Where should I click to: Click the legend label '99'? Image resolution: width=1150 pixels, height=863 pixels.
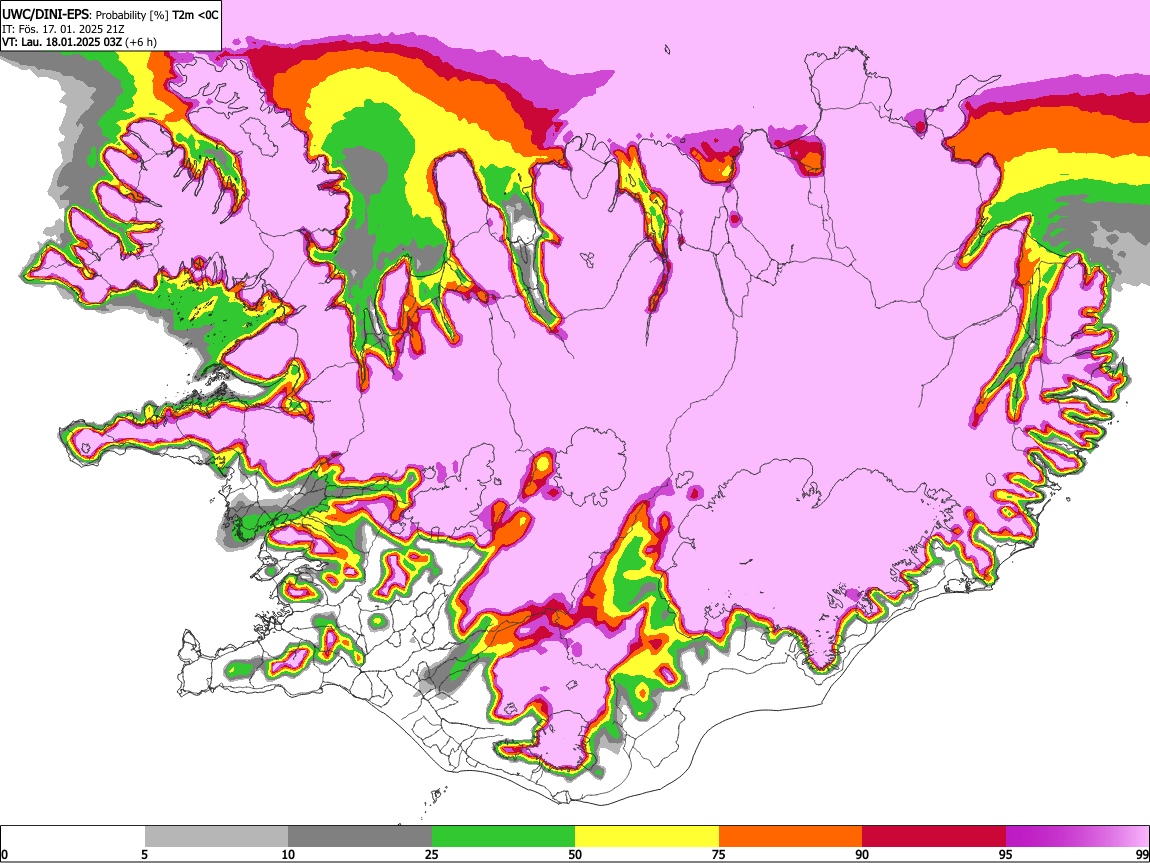(1141, 855)
